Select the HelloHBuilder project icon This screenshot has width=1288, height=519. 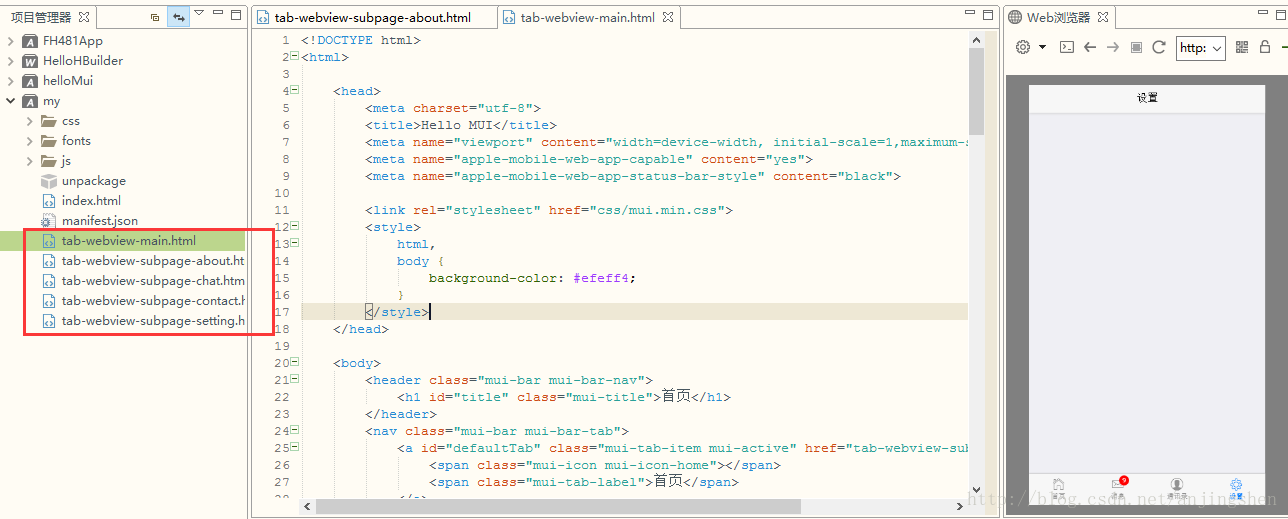click(x=30, y=61)
